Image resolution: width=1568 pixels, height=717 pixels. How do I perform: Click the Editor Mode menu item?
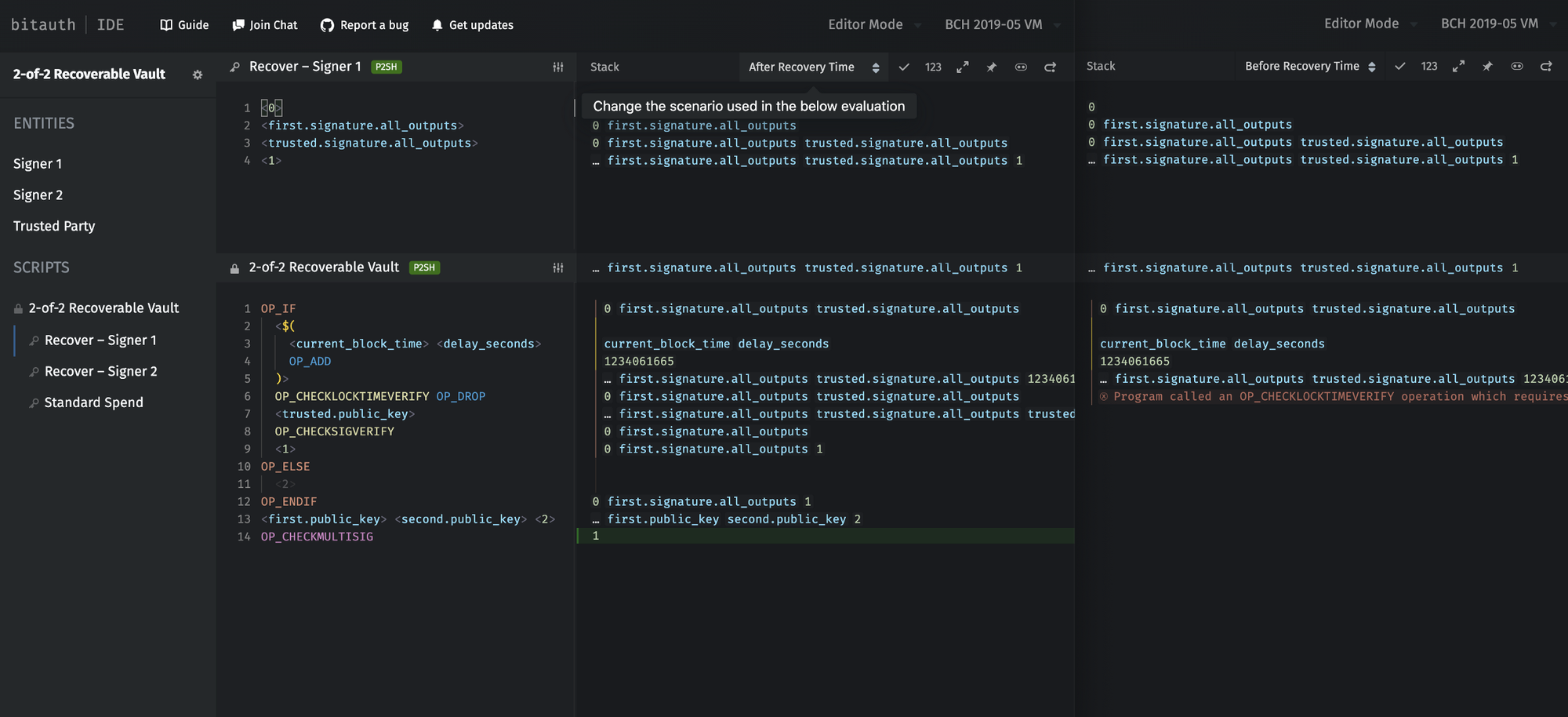866,24
